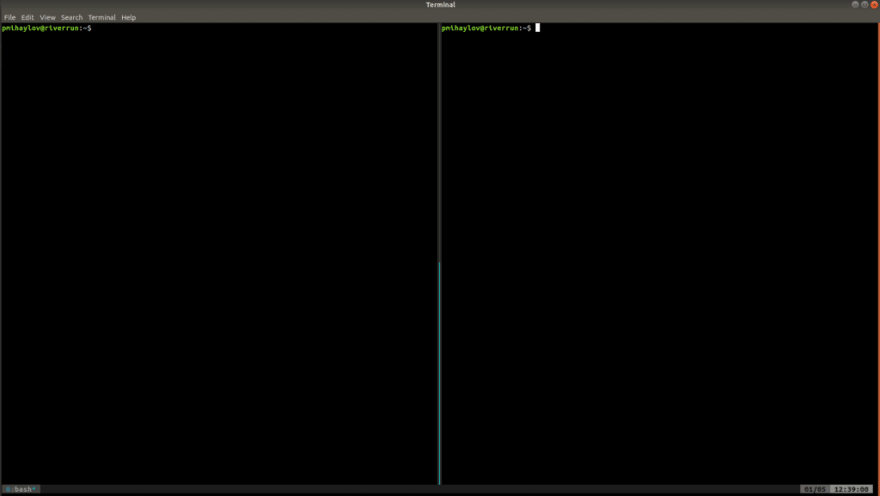Open the File menu
The height and width of the screenshot is (496, 880).
pyautogui.click(x=10, y=17)
